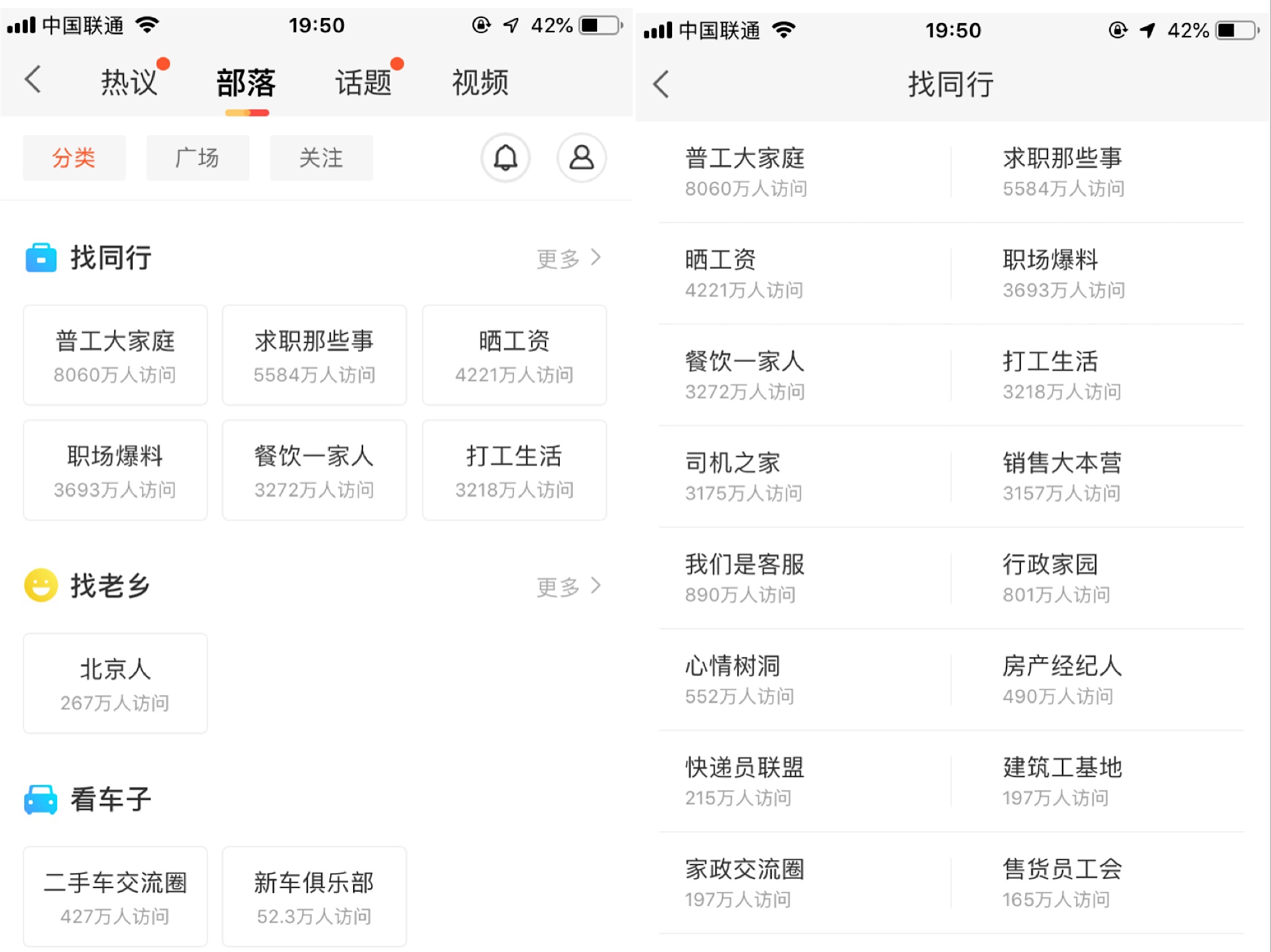Open the 话题 tab
The image size is (1271, 952).
[363, 82]
